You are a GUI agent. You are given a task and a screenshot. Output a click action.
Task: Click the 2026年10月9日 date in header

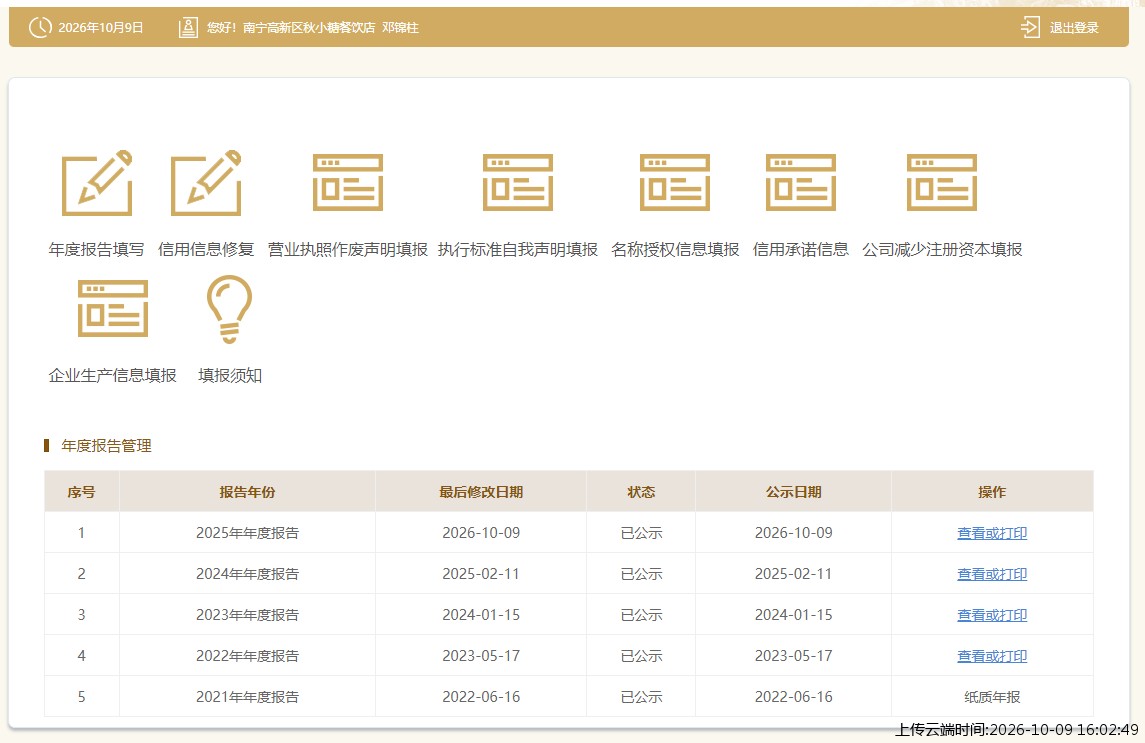101,28
